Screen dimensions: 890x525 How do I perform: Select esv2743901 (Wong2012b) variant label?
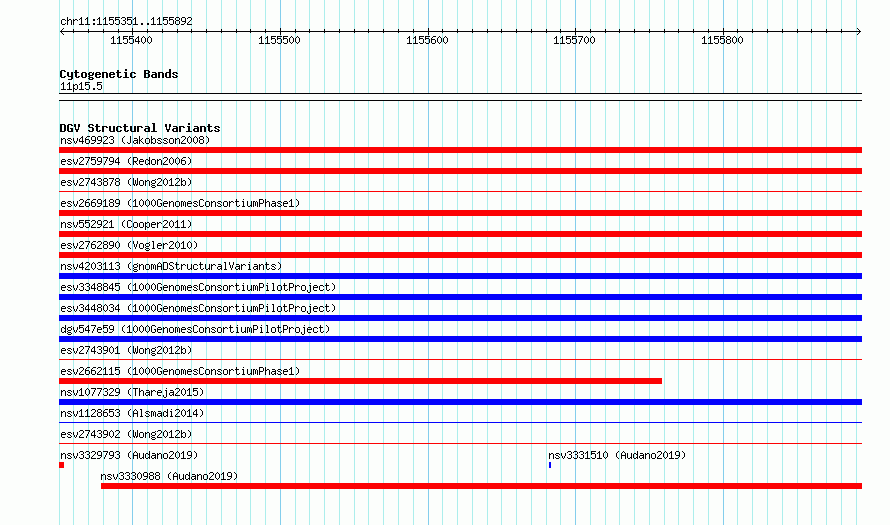click(126, 350)
